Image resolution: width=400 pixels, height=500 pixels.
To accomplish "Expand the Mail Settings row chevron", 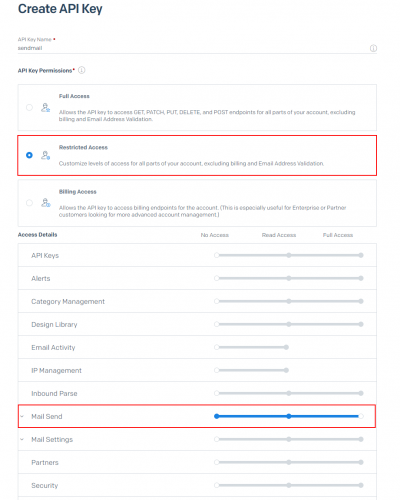I will click(x=22, y=439).
